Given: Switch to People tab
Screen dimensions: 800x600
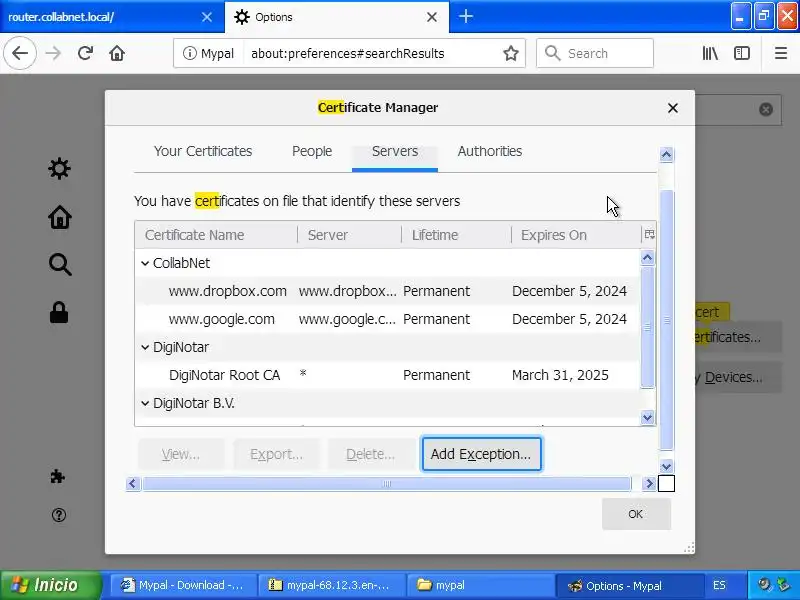Looking at the screenshot, I should [x=312, y=151].
